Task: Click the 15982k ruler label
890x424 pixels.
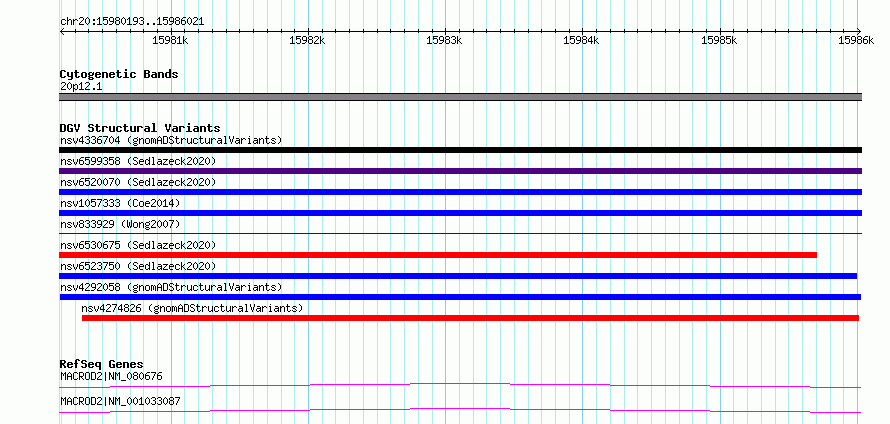Action: [307, 40]
